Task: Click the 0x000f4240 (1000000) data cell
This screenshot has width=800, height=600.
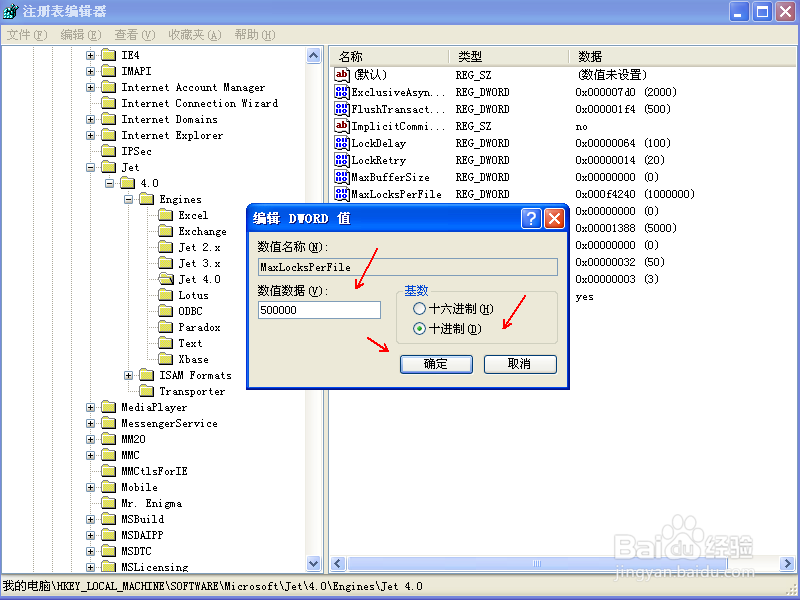Action: point(635,194)
